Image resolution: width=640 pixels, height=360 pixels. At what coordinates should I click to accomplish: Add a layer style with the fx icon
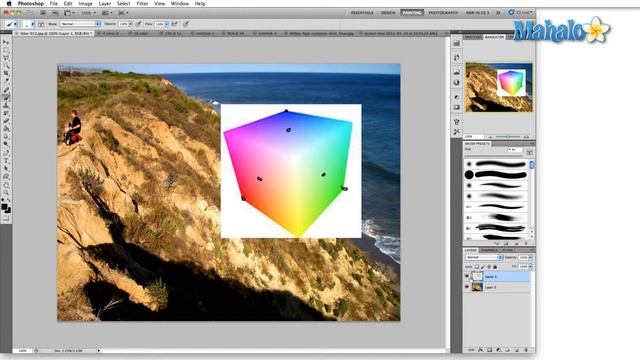tap(481, 350)
